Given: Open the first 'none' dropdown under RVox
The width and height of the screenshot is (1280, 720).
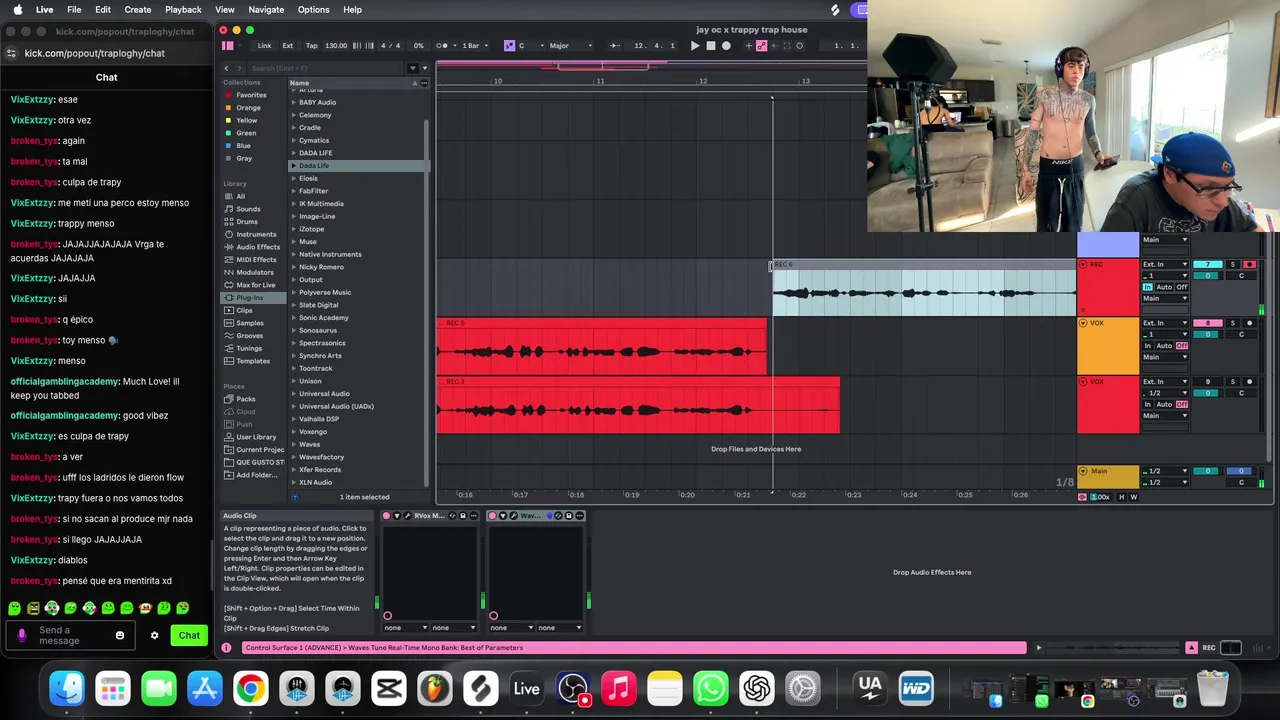Looking at the screenshot, I should tap(405, 628).
